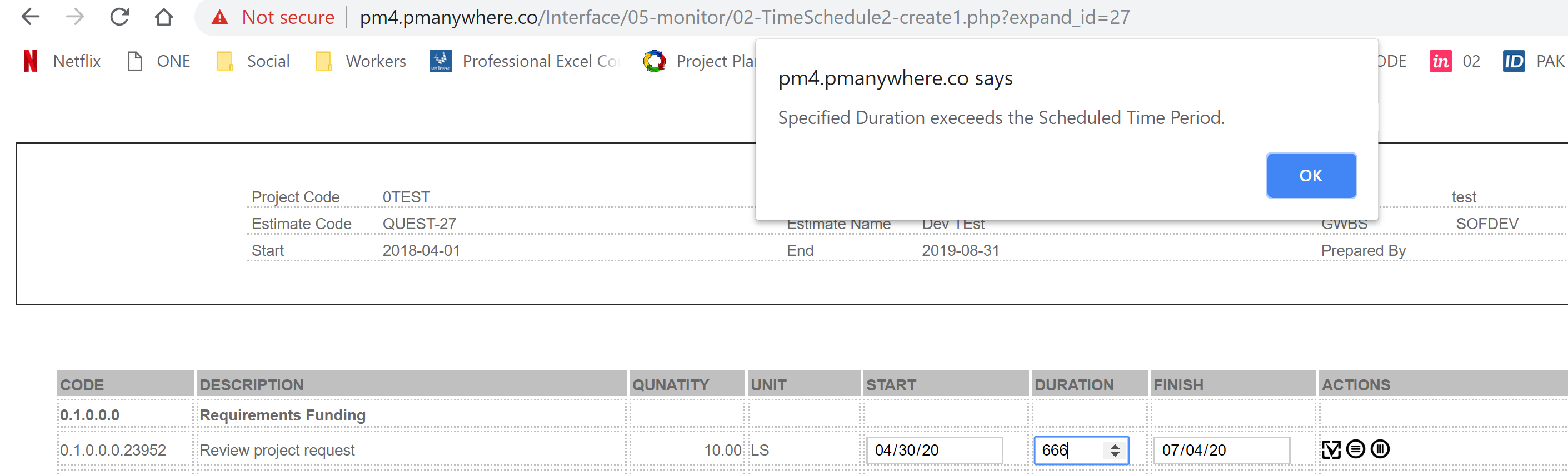Click the Duration field spinner arrows
This screenshot has height=475, width=1568.
click(1115, 450)
